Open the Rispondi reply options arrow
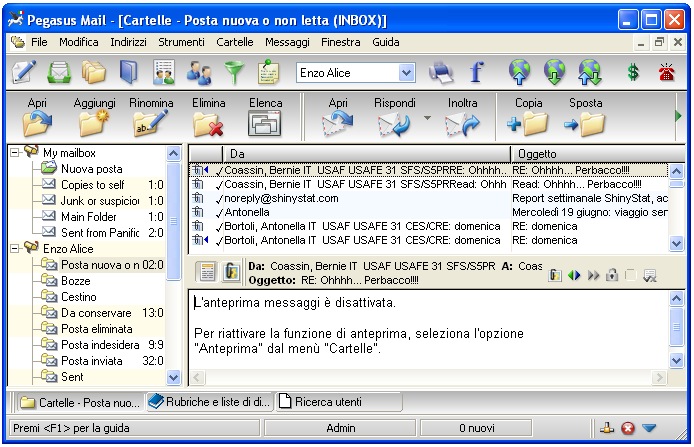This screenshot has width=694, height=447. coord(427,118)
